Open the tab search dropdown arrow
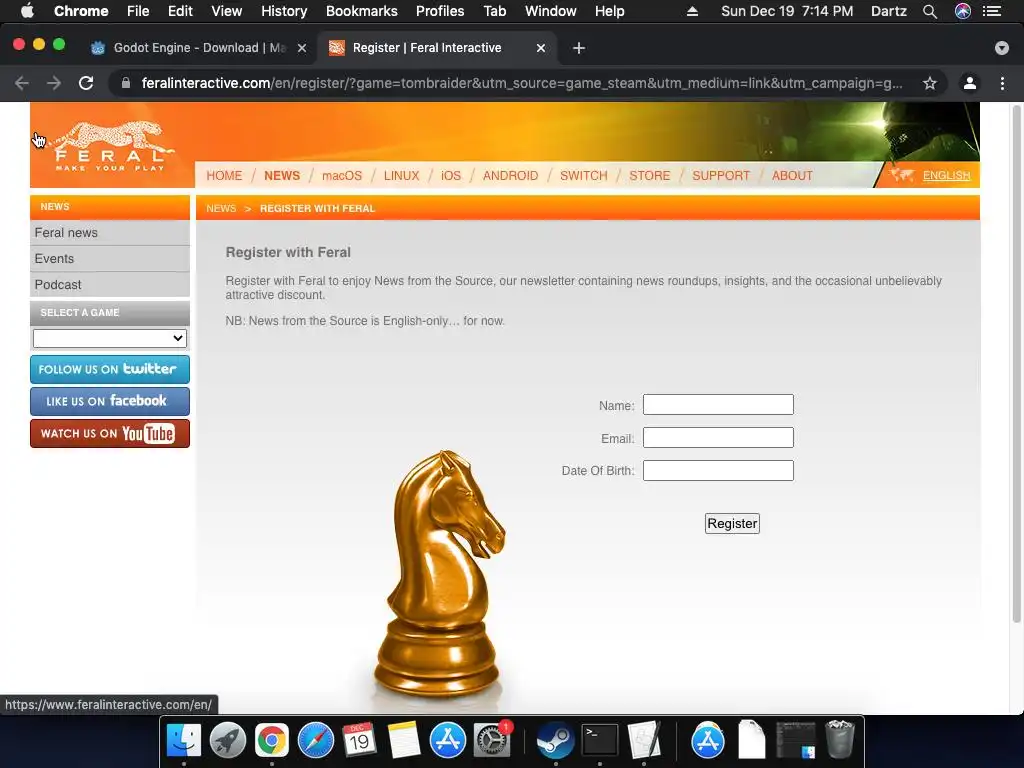The image size is (1024, 768). pos(1002,48)
